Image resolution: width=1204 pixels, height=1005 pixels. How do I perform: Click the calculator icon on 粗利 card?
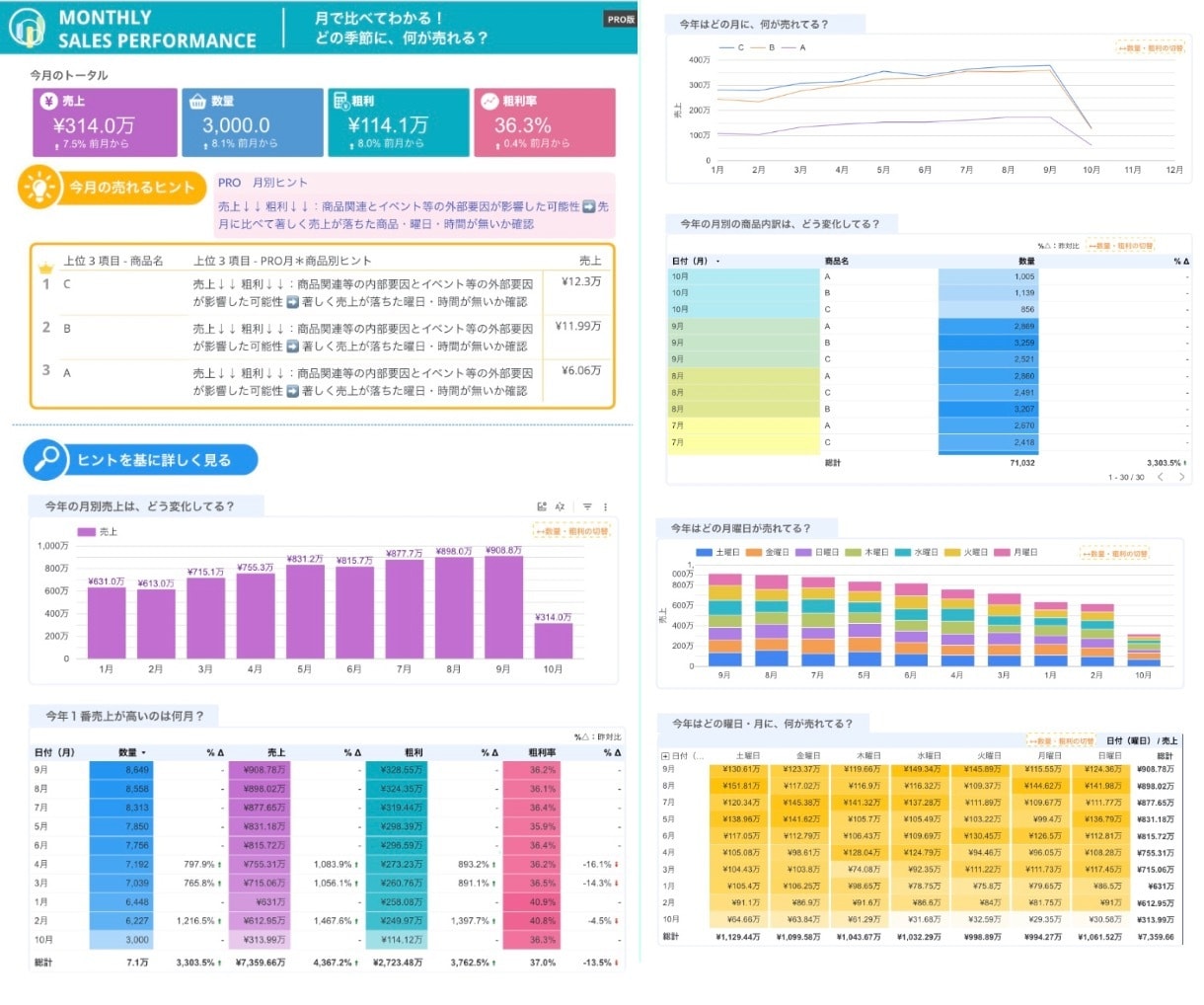tap(341, 101)
